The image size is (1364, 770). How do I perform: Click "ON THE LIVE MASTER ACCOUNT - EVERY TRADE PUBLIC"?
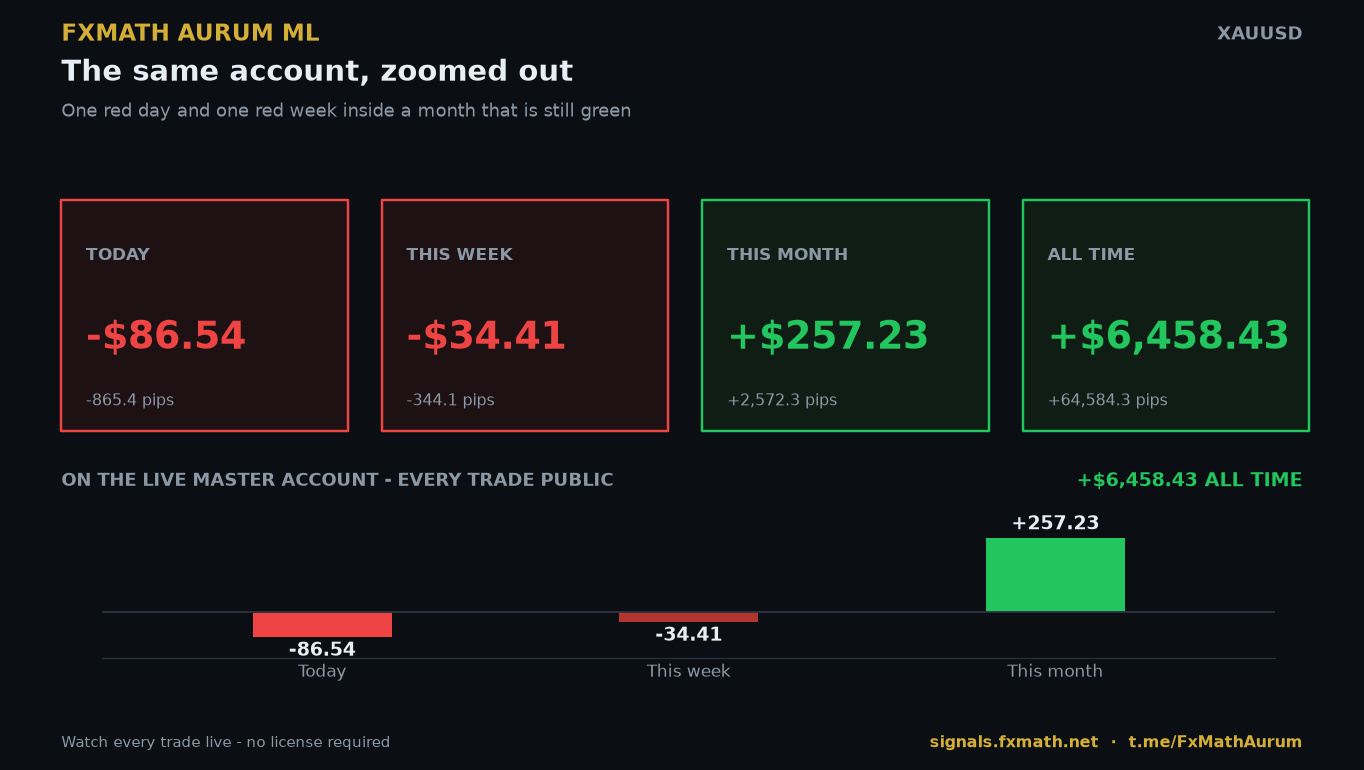point(337,480)
